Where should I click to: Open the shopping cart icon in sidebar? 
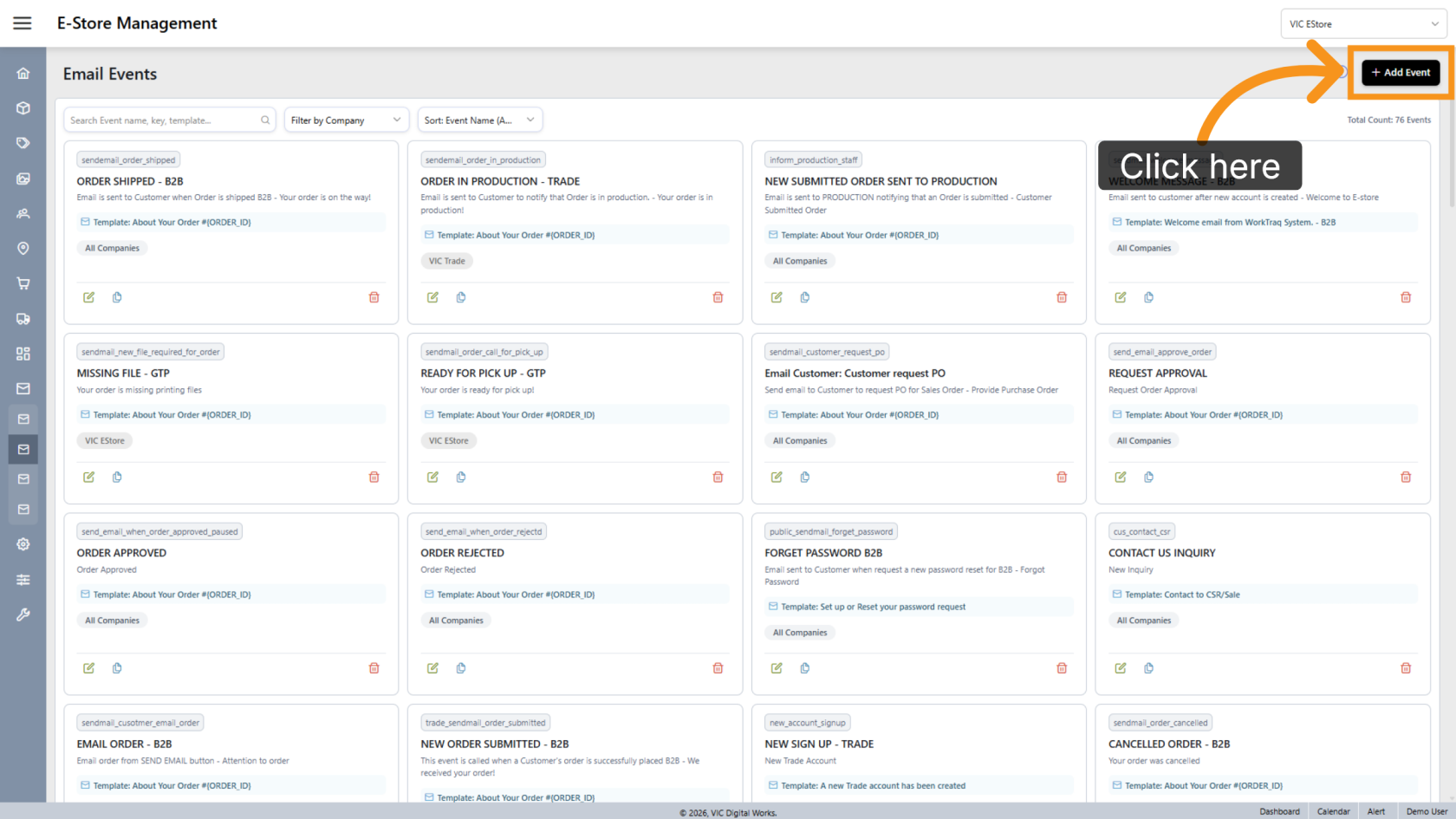click(x=23, y=283)
